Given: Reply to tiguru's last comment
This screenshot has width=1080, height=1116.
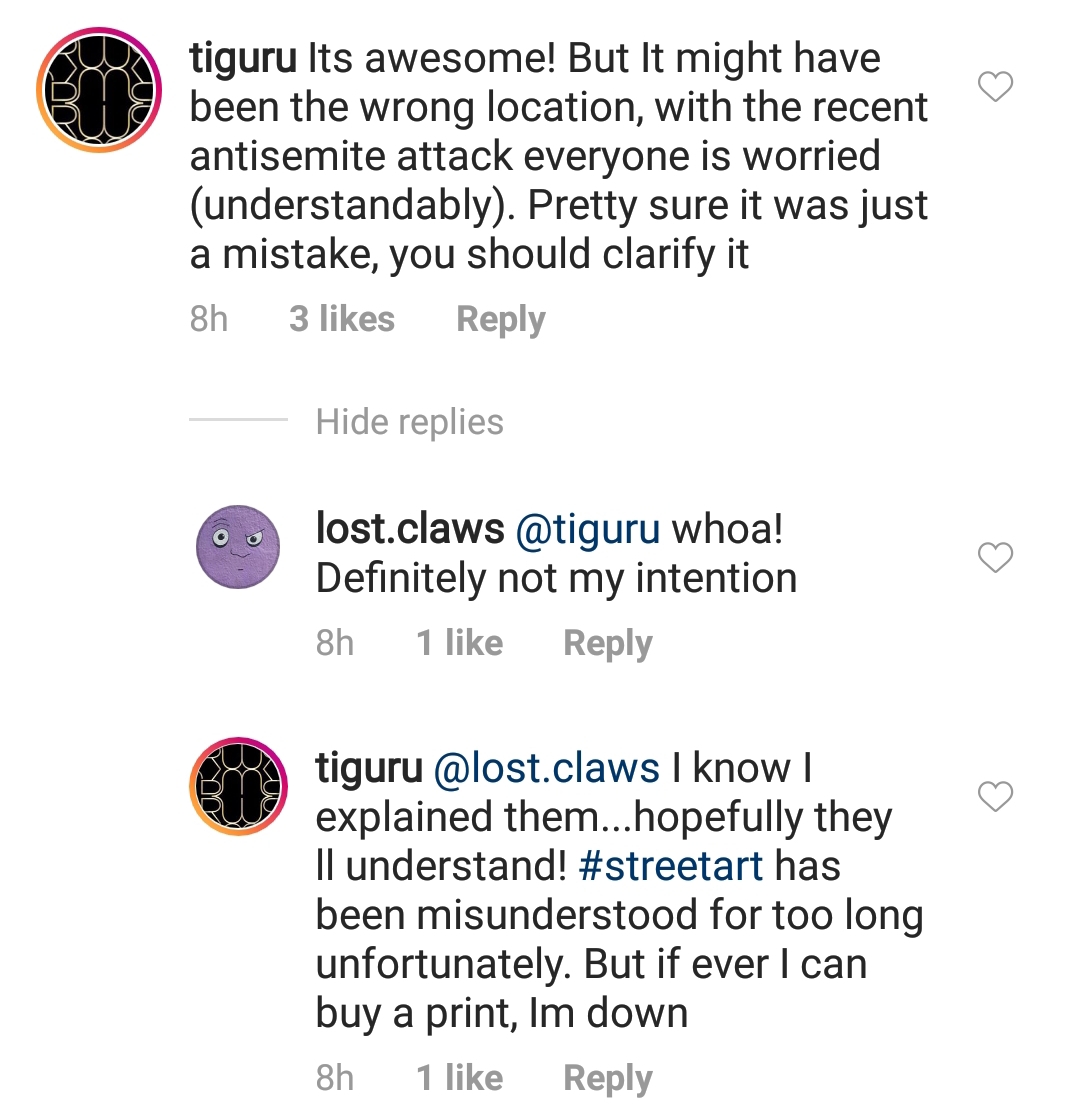Looking at the screenshot, I should (607, 1078).
